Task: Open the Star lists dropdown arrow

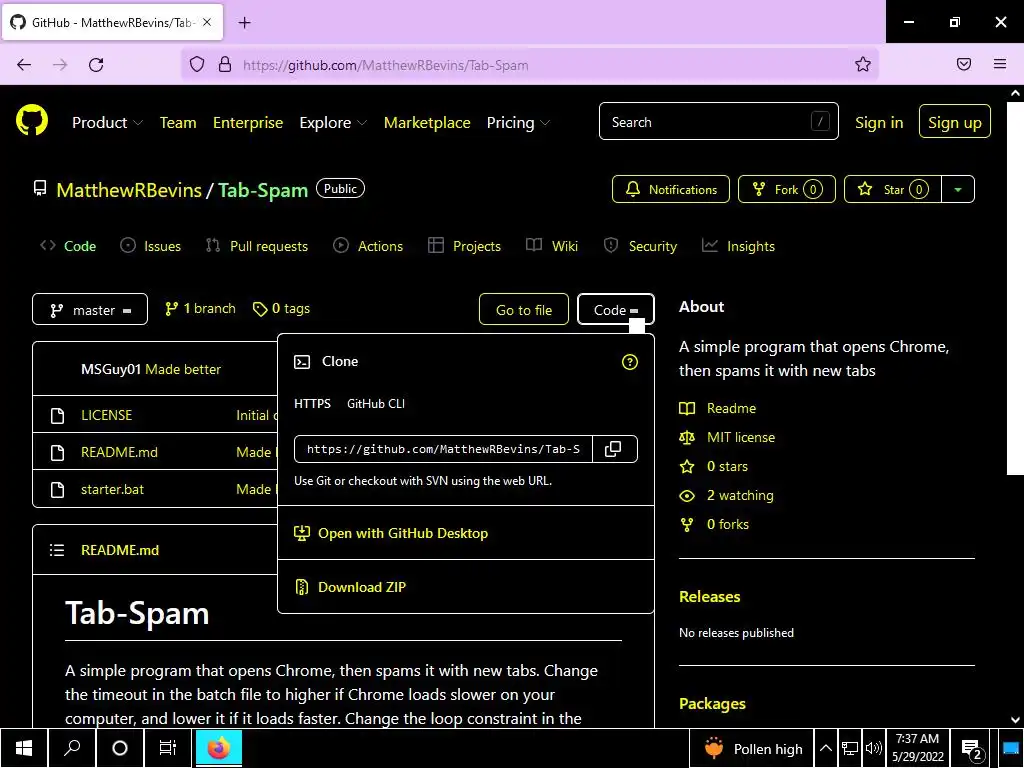Action: [958, 189]
